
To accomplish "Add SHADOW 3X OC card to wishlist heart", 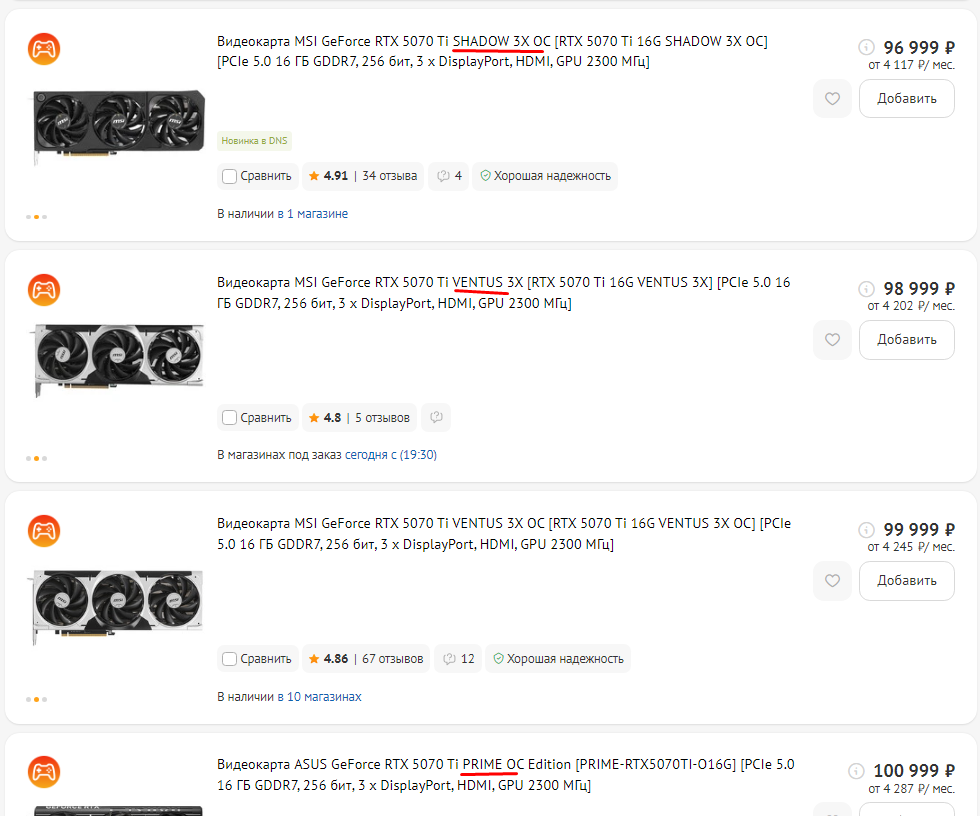I will click(x=832, y=99).
